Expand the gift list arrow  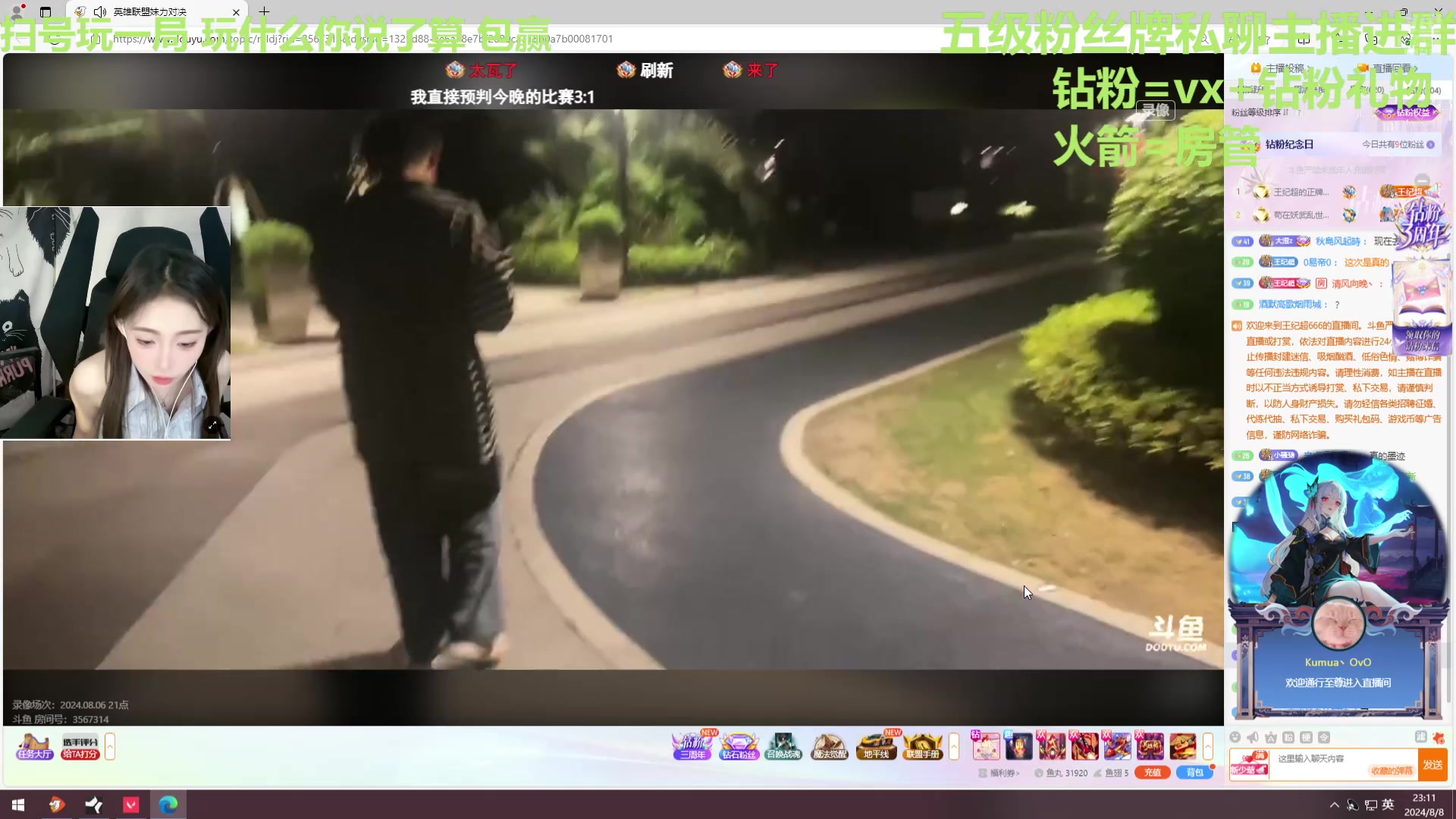click(x=1208, y=746)
